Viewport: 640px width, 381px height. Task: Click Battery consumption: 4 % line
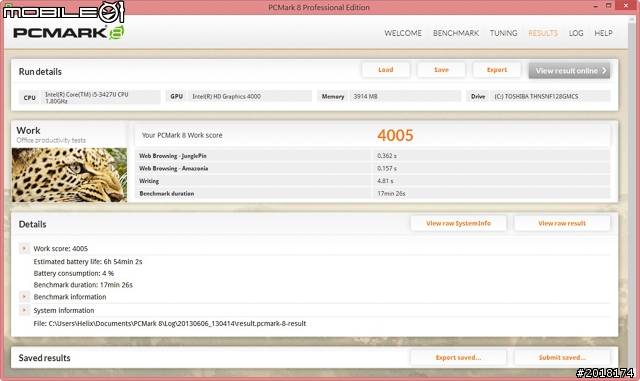point(74,273)
